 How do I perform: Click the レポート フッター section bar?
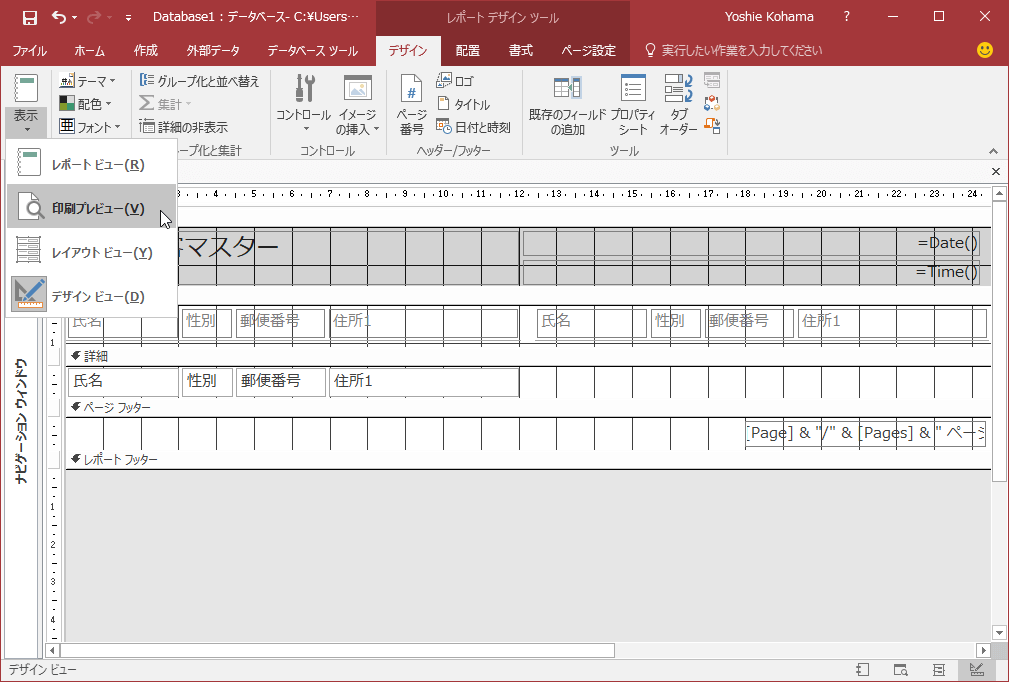tap(528, 459)
